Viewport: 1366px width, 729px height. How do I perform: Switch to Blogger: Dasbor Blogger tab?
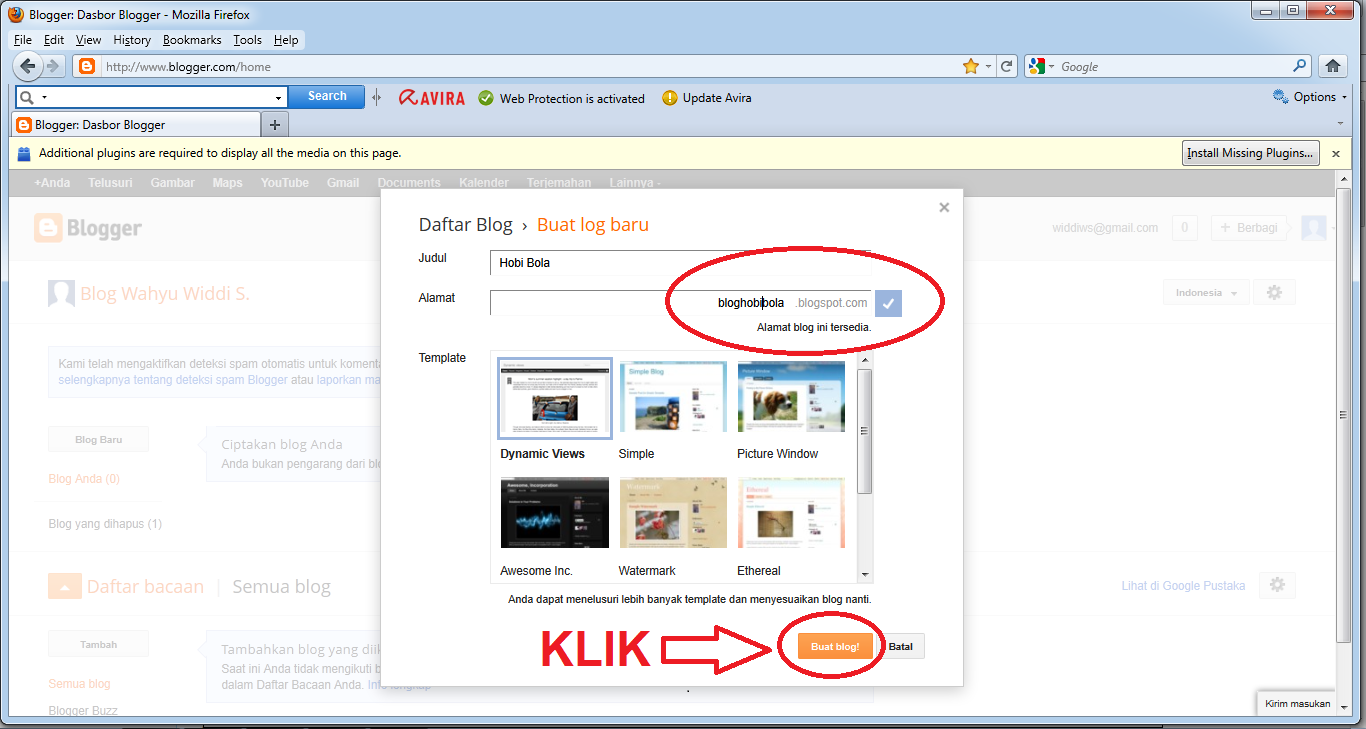click(x=135, y=125)
